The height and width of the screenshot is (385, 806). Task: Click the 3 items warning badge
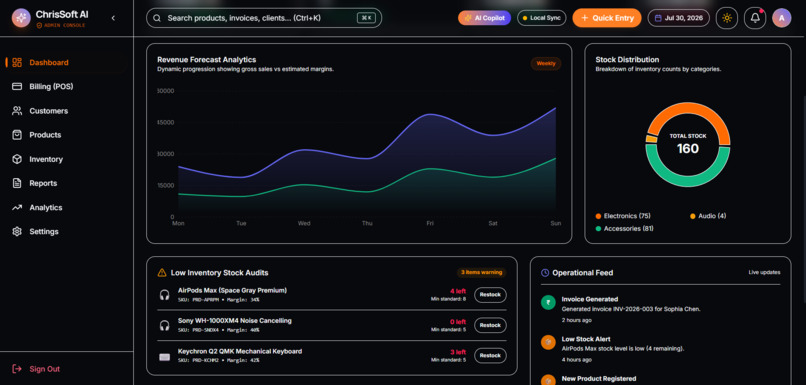point(482,272)
